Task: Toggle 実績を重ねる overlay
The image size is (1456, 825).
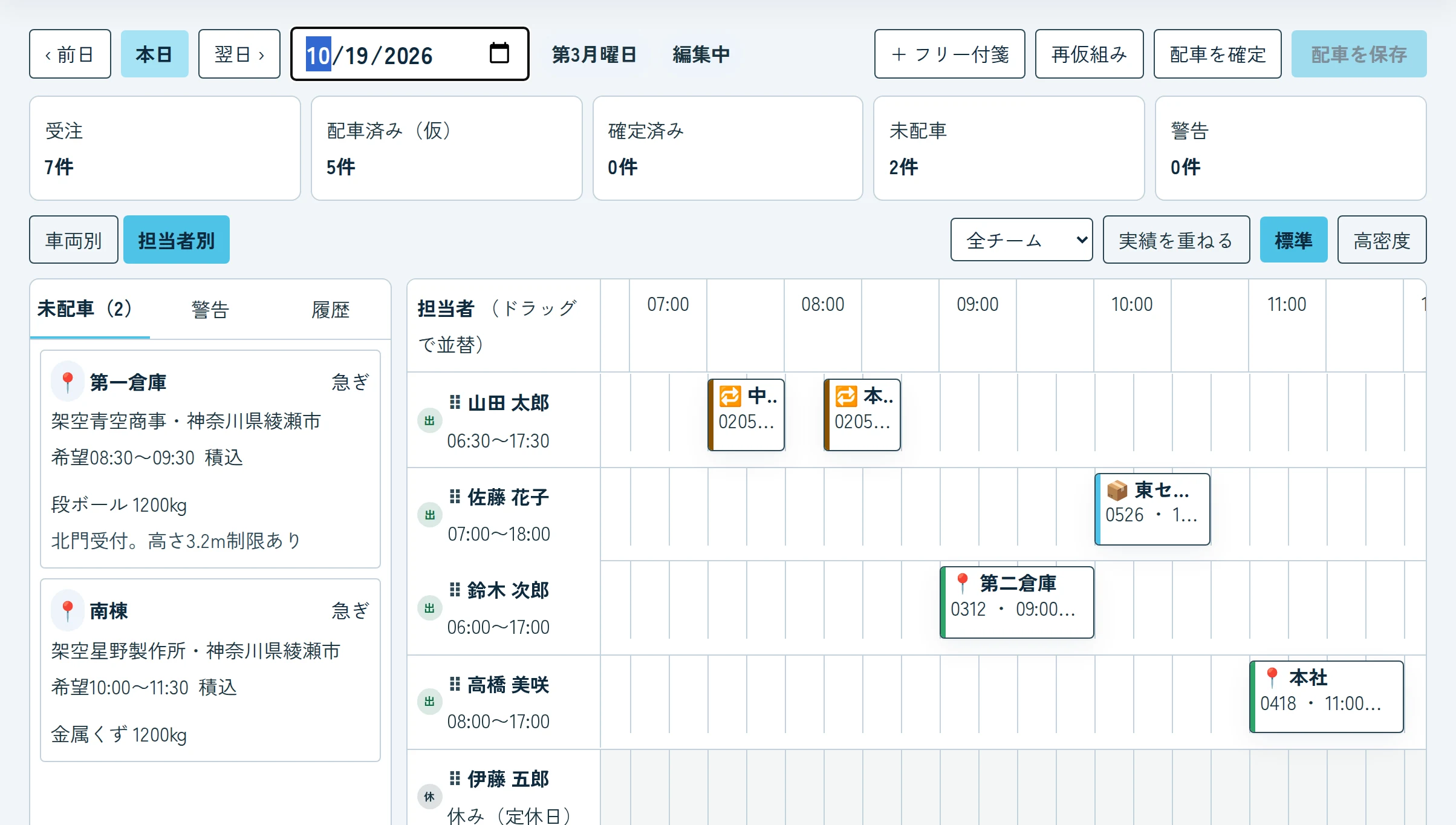Action: [x=1176, y=240]
